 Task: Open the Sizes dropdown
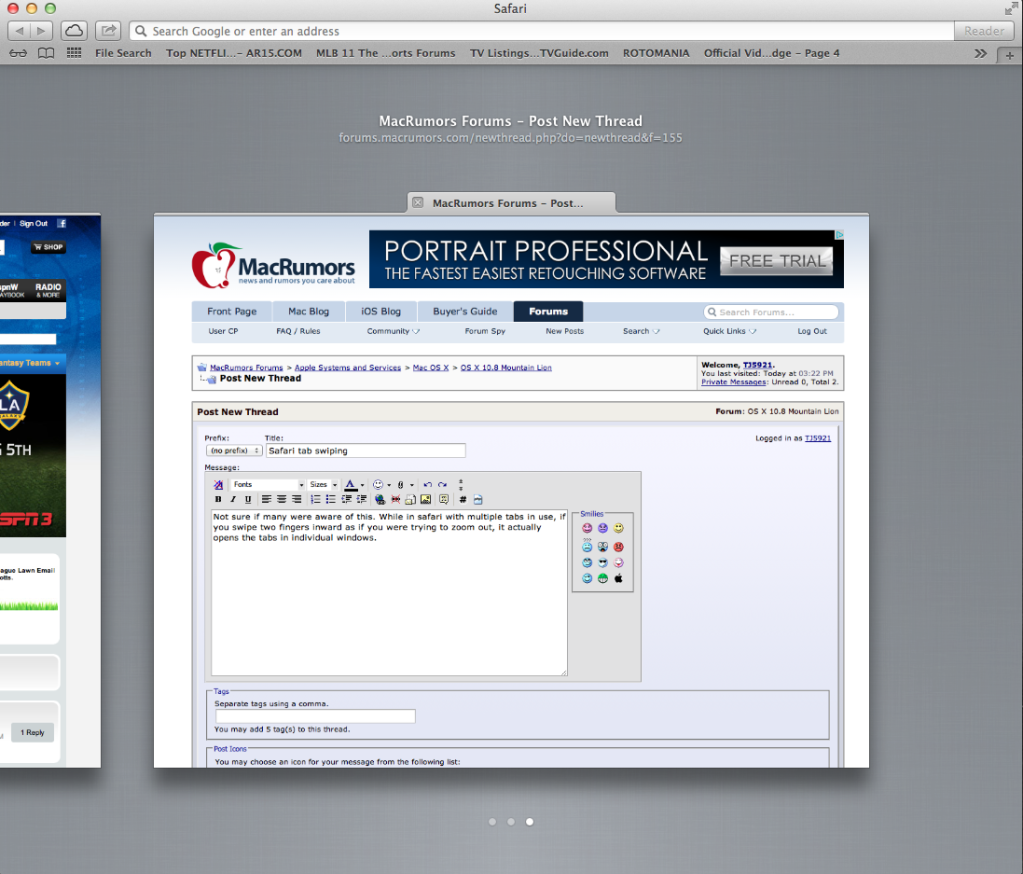click(x=323, y=485)
